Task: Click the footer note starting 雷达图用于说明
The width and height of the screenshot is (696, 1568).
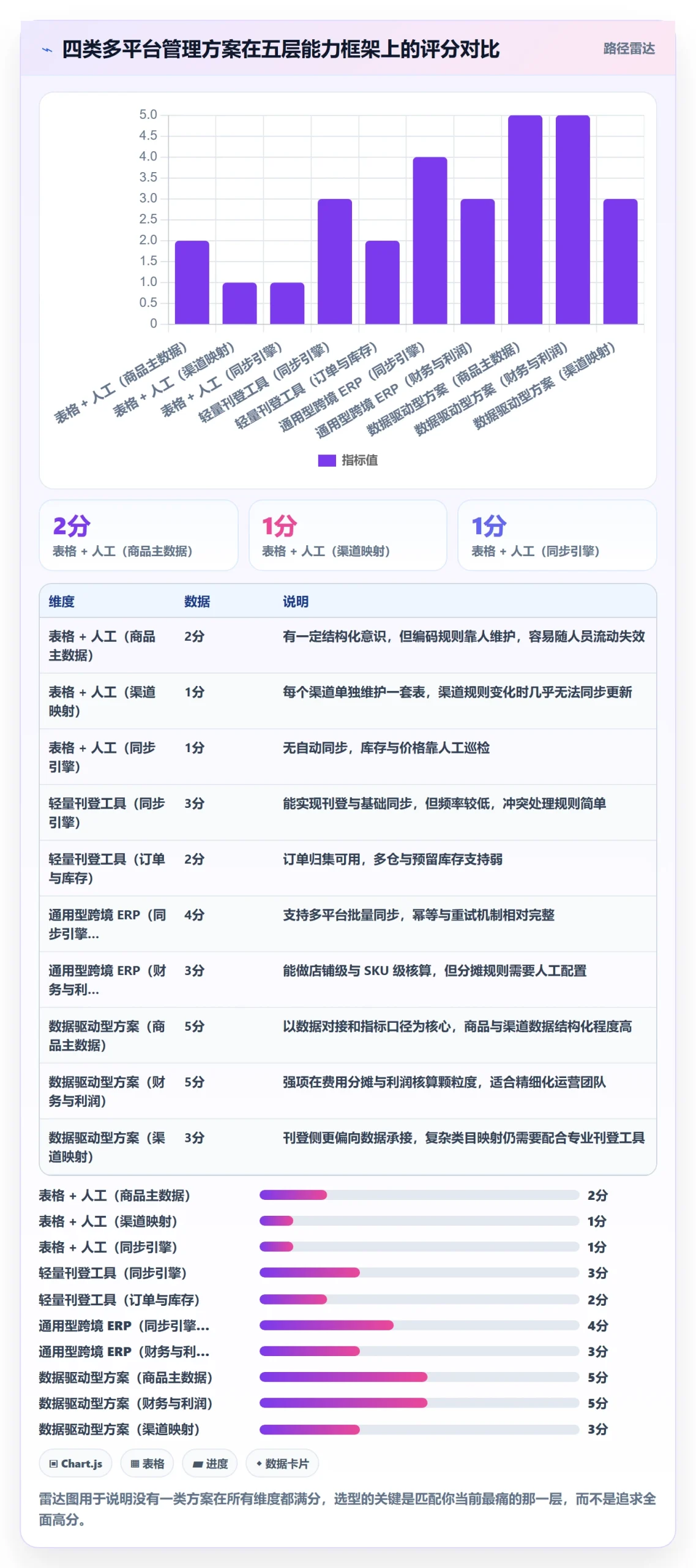Action: 347,1509
